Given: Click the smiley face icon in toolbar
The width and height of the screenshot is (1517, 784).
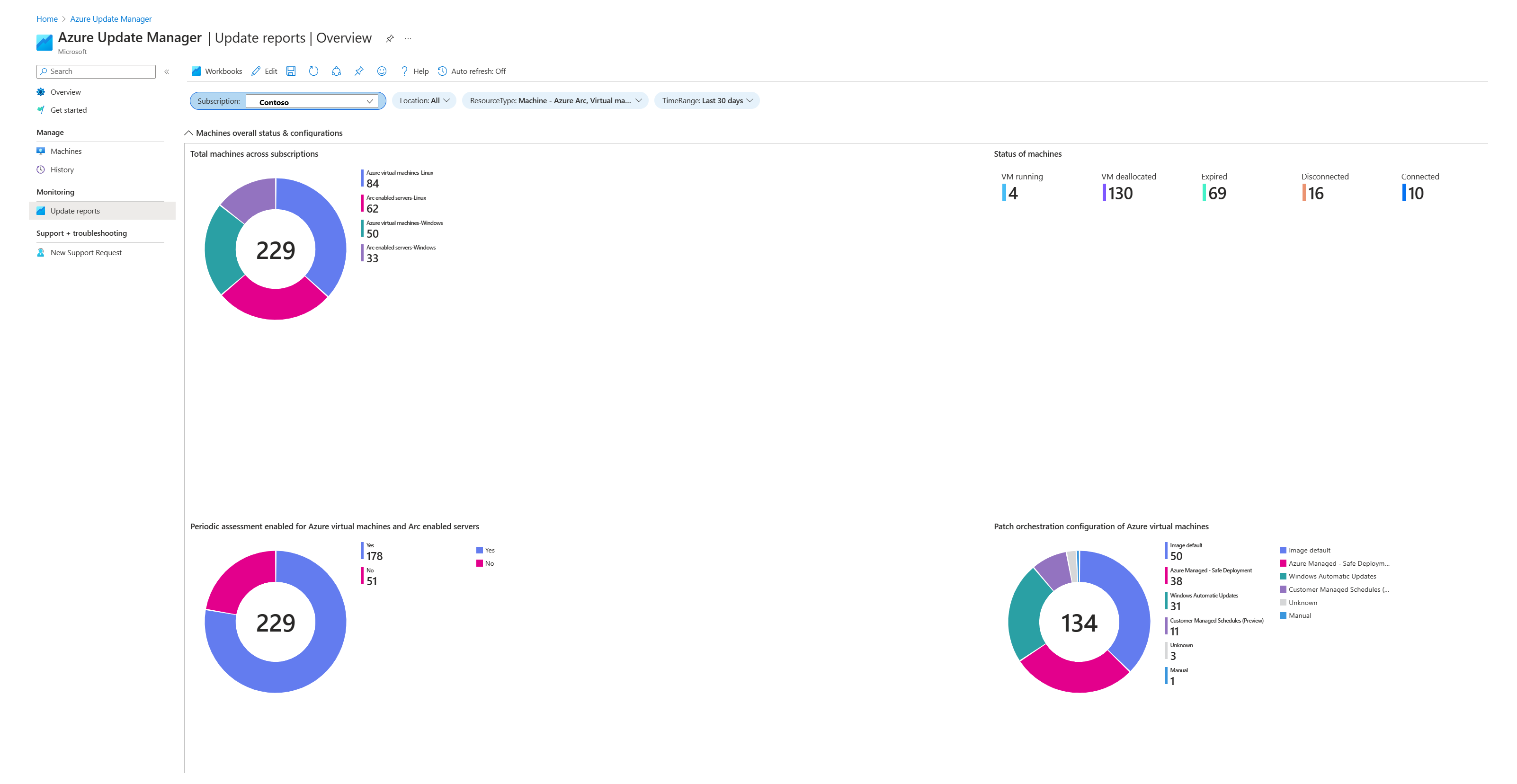Looking at the screenshot, I should pyautogui.click(x=382, y=71).
